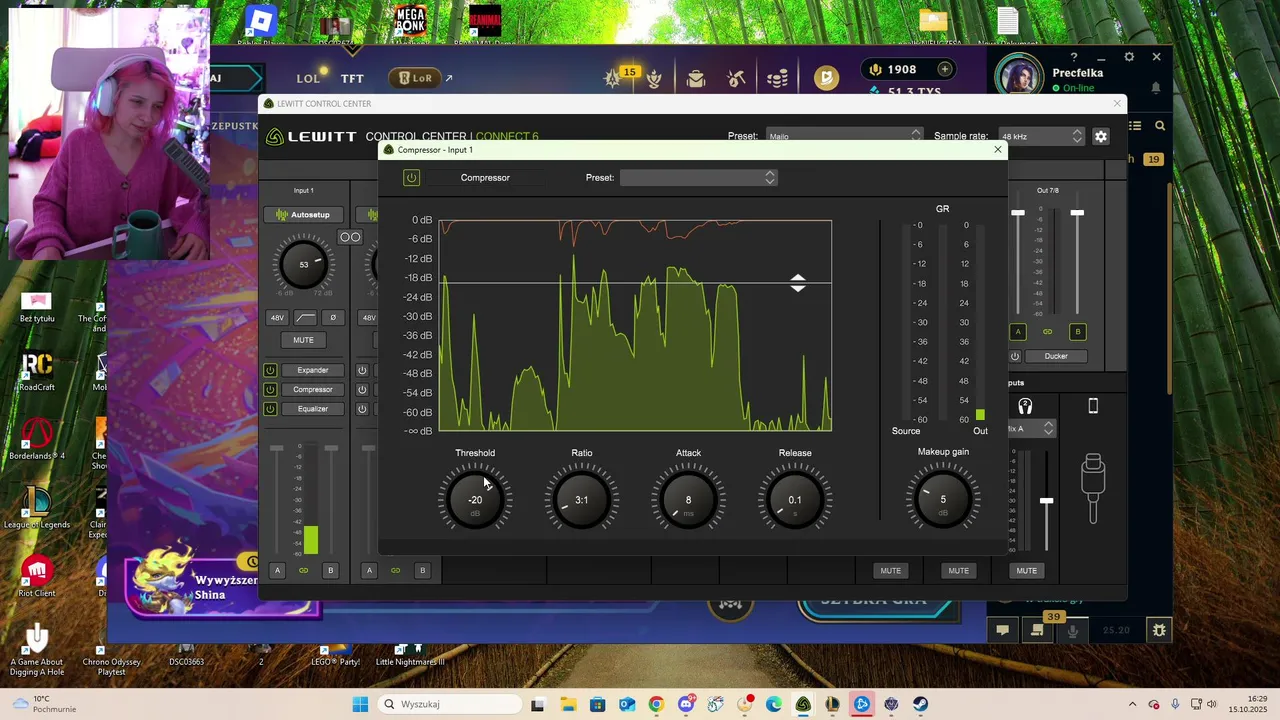Open the League client help question mark

point(1074,57)
